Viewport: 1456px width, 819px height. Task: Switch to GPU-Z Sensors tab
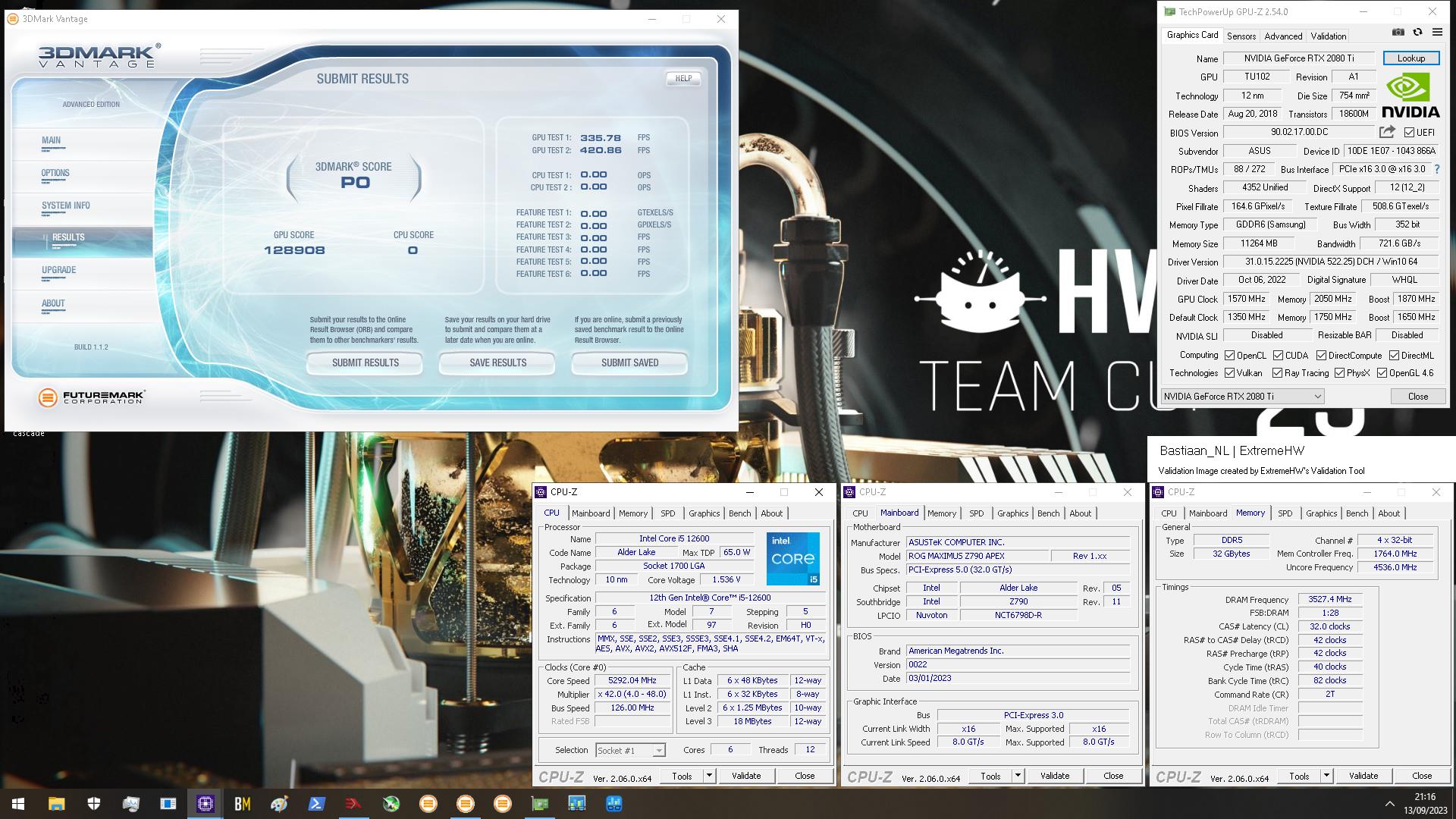tap(1241, 36)
